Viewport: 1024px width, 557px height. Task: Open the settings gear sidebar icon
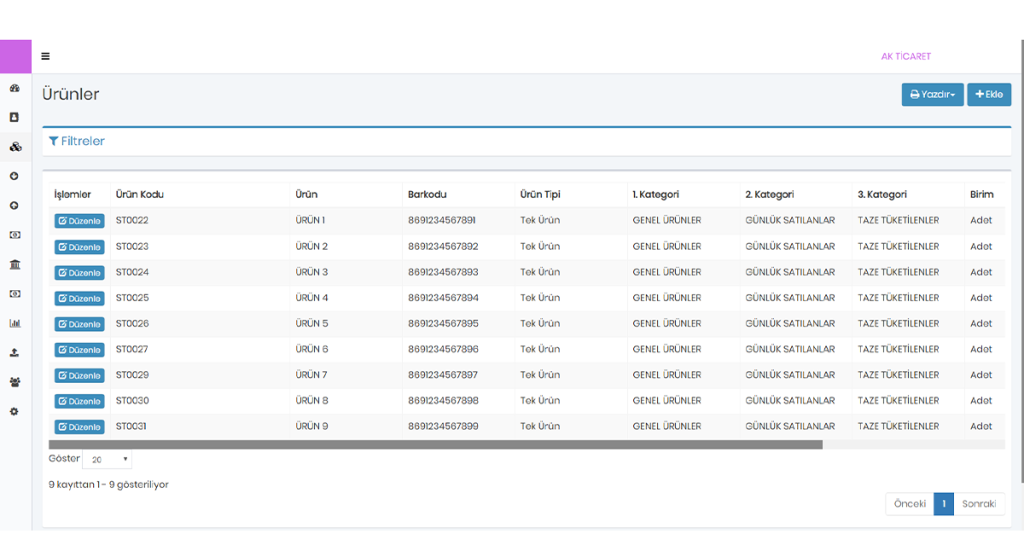click(x=15, y=411)
